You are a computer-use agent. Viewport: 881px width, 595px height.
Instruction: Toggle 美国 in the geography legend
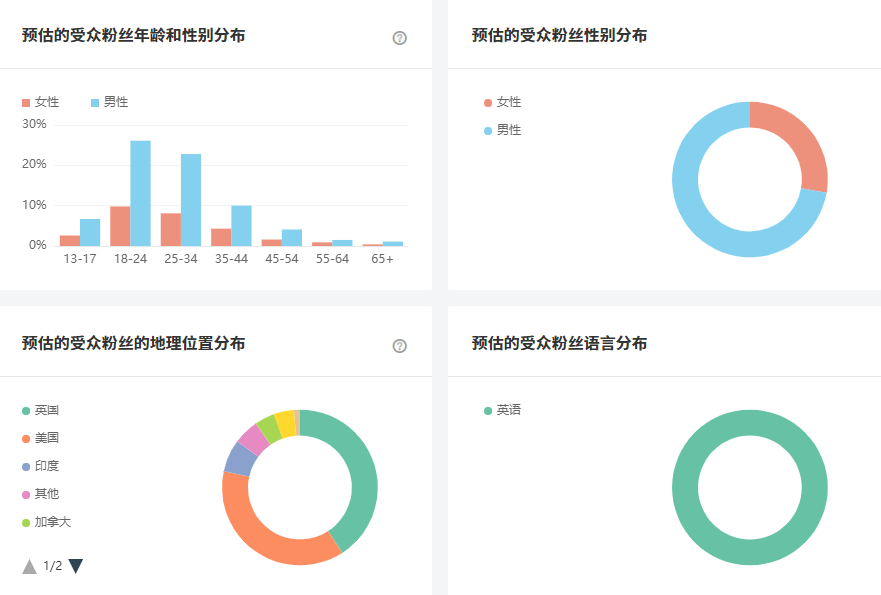click(x=41, y=438)
